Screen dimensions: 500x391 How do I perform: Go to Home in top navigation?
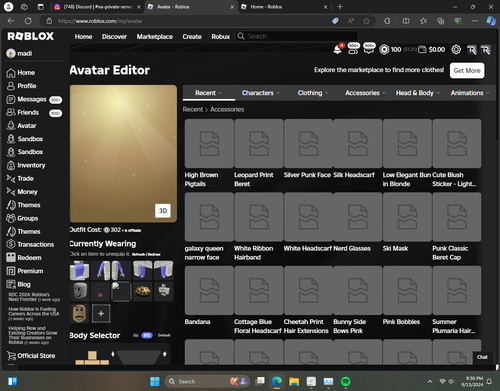pyautogui.click(x=83, y=36)
